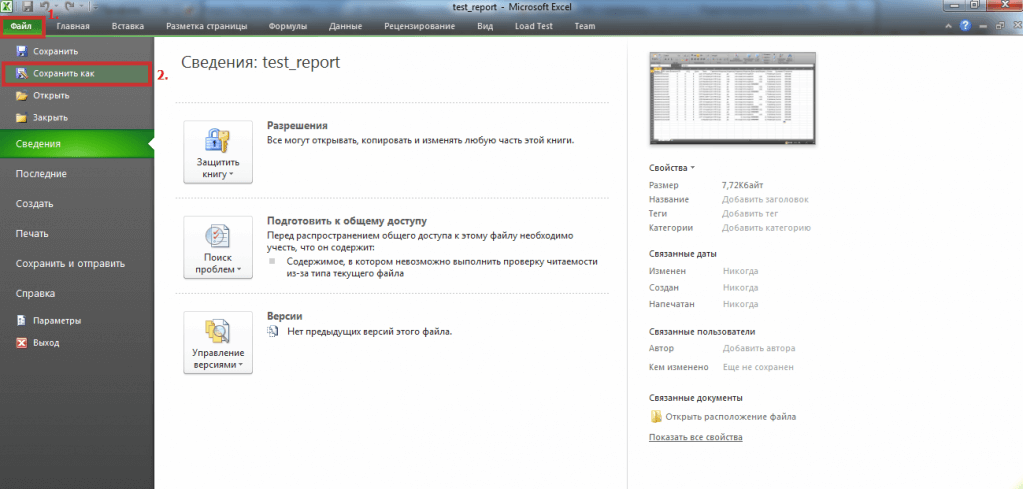Click the blue Help question mark icon
The image size is (1023, 489).
(966, 25)
